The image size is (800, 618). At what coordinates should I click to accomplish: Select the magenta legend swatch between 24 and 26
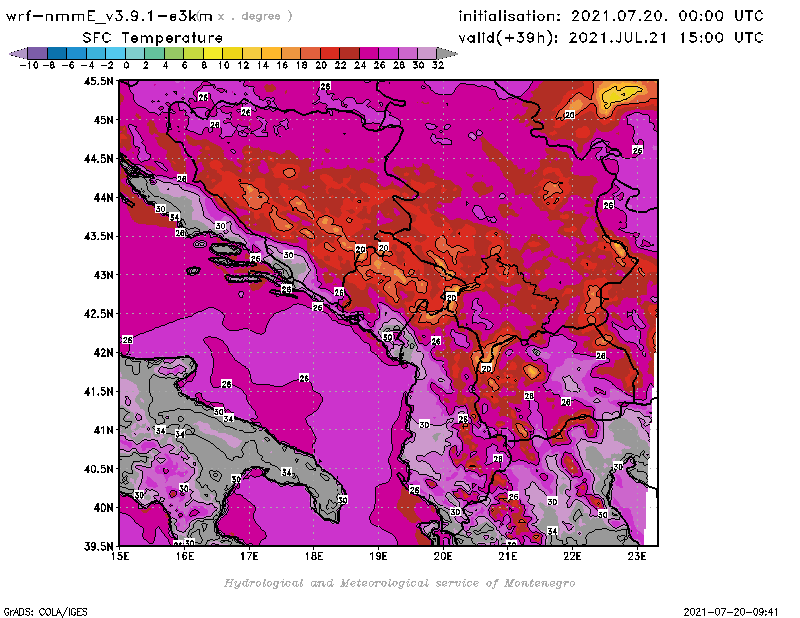click(369, 53)
